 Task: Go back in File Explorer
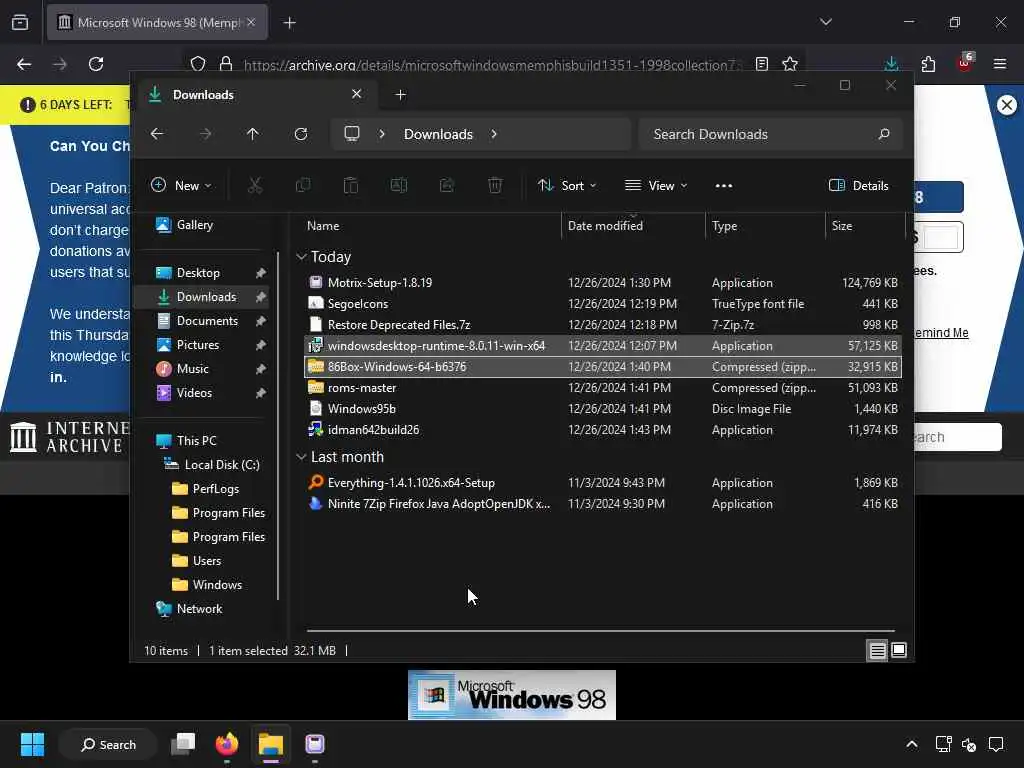point(157,134)
